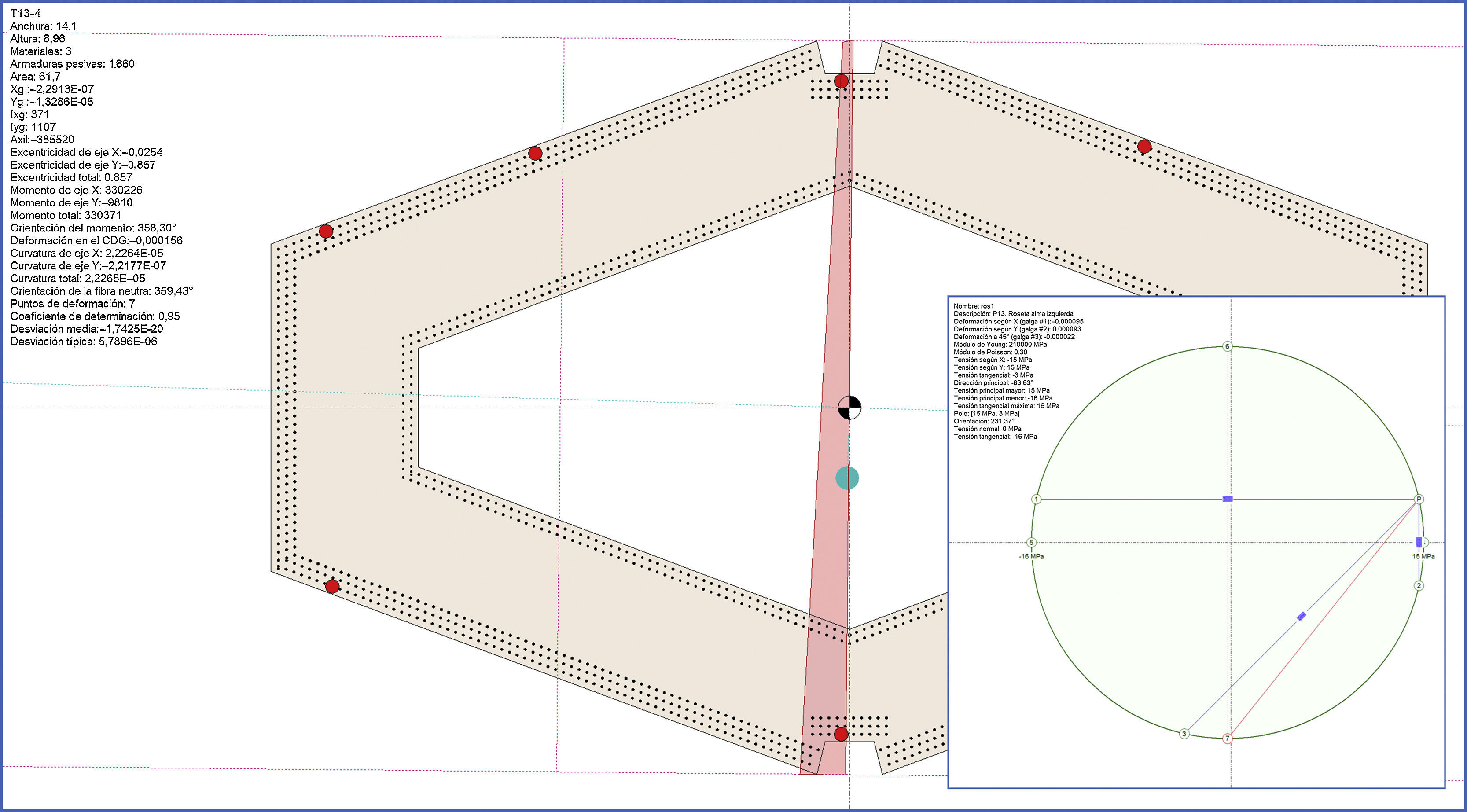Select the 'Nombre: ros1' label in the rosette panel
The height and width of the screenshot is (812, 1467).
(x=973, y=306)
